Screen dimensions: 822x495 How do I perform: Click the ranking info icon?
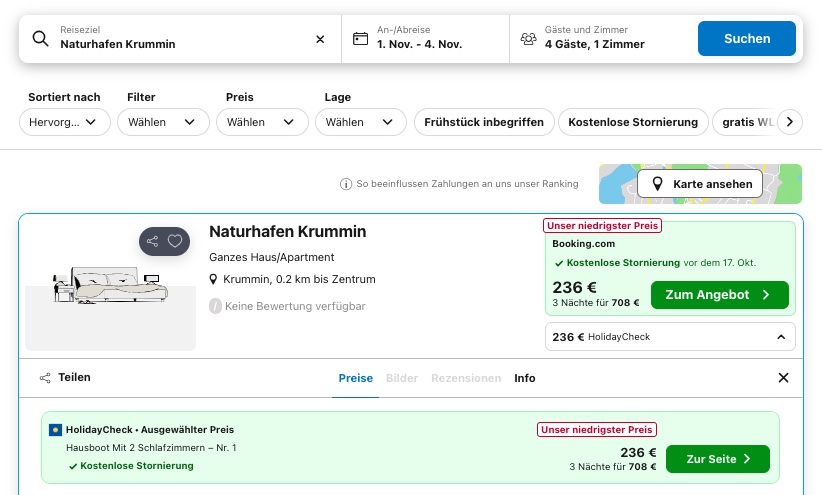[345, 184]
